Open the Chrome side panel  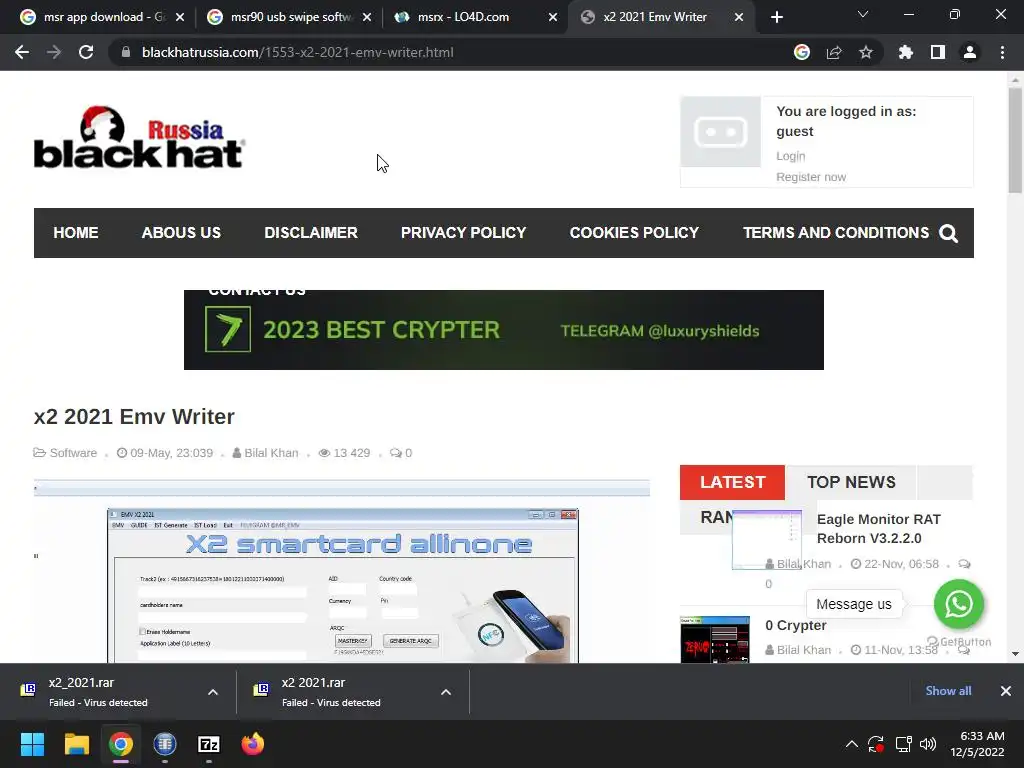(938, 52)
